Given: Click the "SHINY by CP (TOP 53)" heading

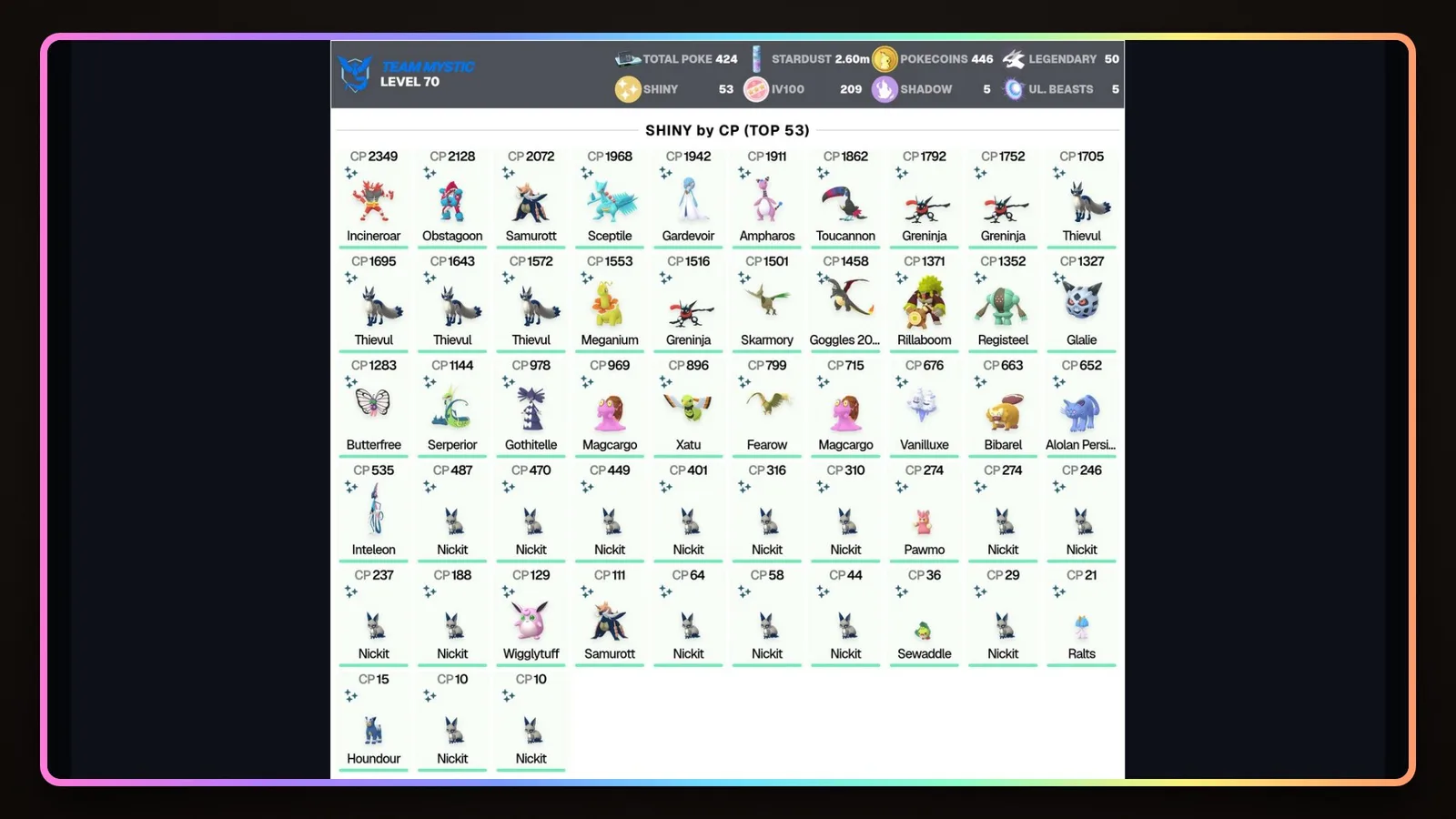Looking at the screenshot, I should 727,130.
